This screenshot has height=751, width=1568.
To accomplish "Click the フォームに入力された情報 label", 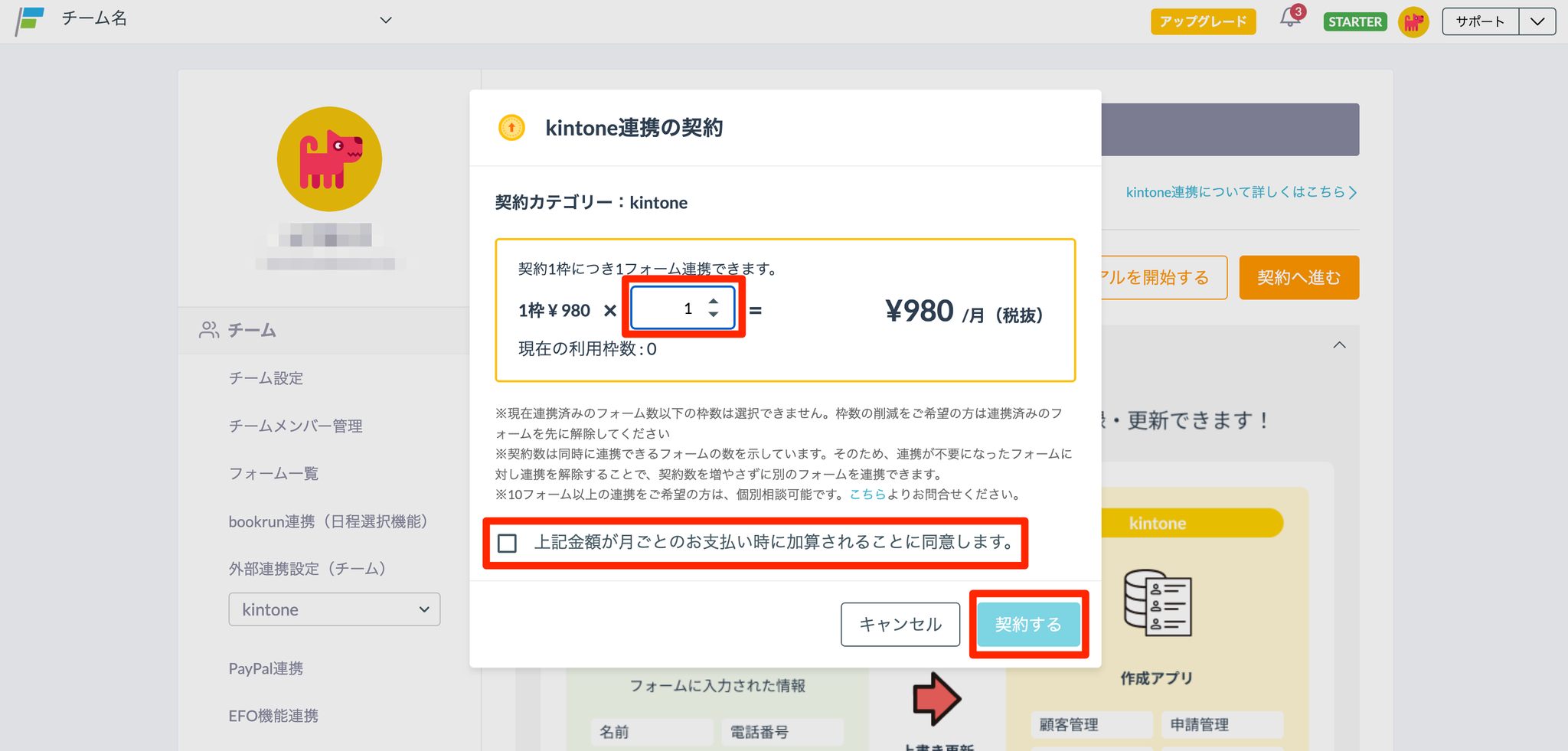I will coord(717,686).
